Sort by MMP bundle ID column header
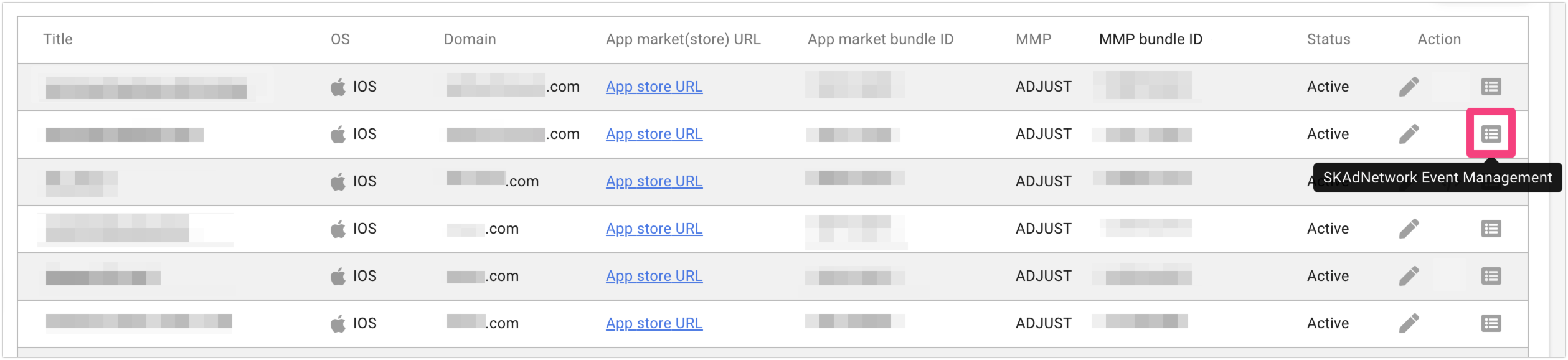Image resolution: width=1568 pixels, height=360 pixels. [x=1150, y=39]
